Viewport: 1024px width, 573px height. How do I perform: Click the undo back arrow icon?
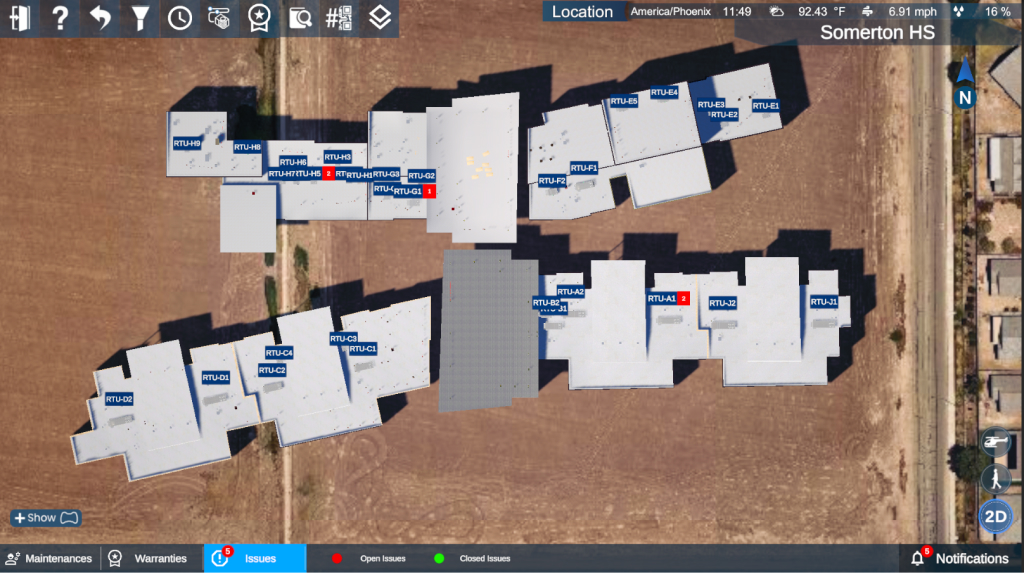(100, 18)
